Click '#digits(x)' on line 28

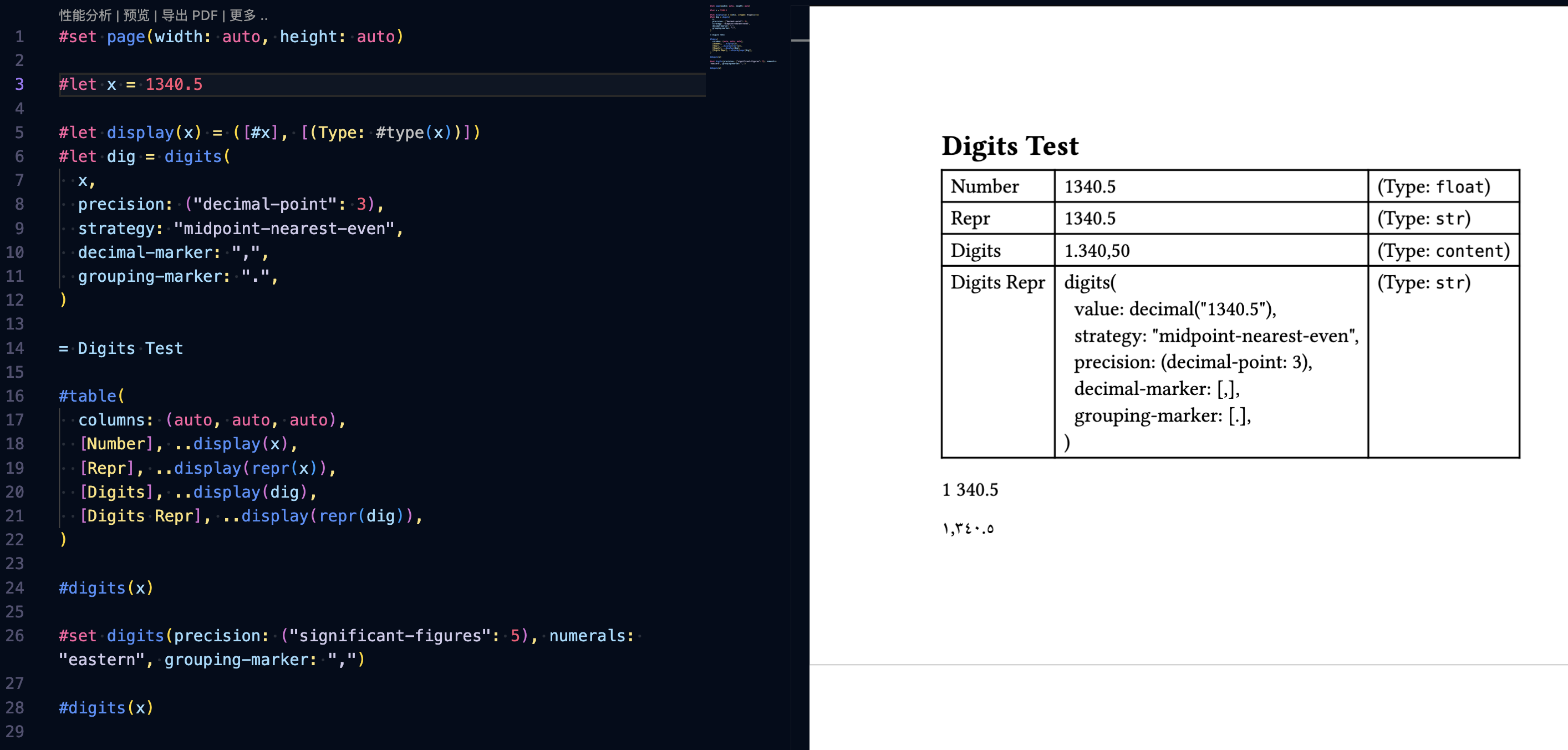pyautogui.click(x=106, y=708)
